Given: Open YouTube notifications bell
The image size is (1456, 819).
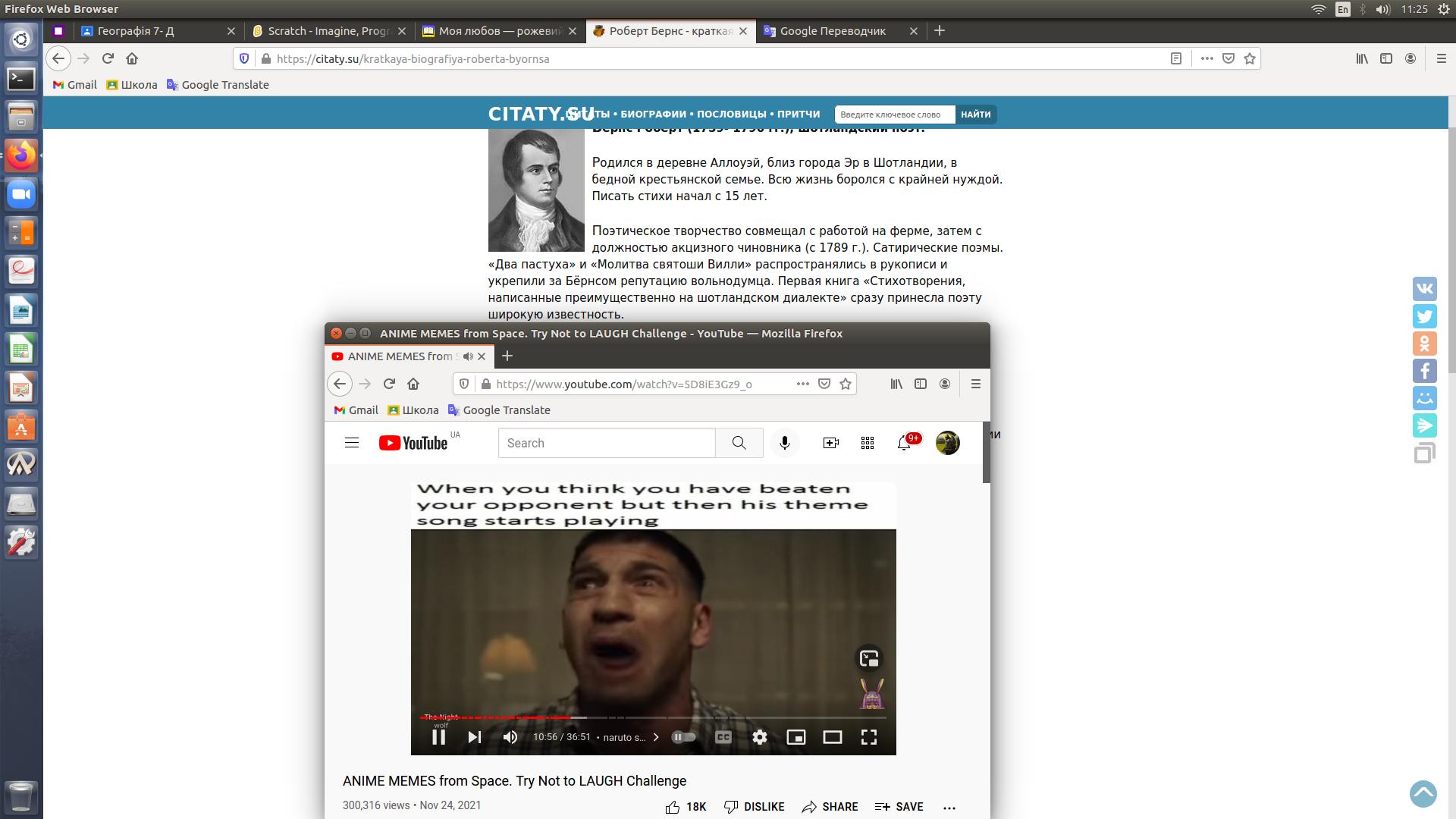Looking at the screenshot, I should point(904,443).
